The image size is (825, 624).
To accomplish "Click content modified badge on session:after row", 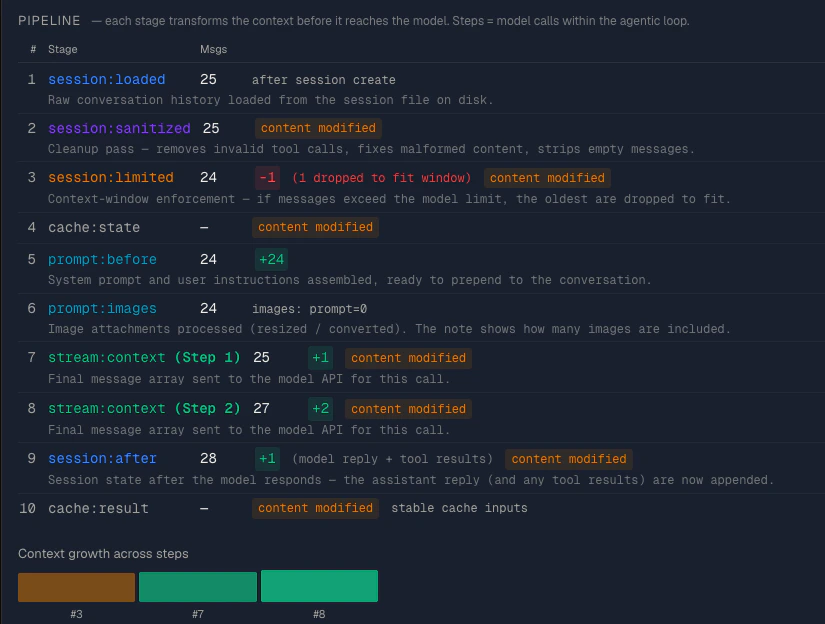I will click(569, 459).
